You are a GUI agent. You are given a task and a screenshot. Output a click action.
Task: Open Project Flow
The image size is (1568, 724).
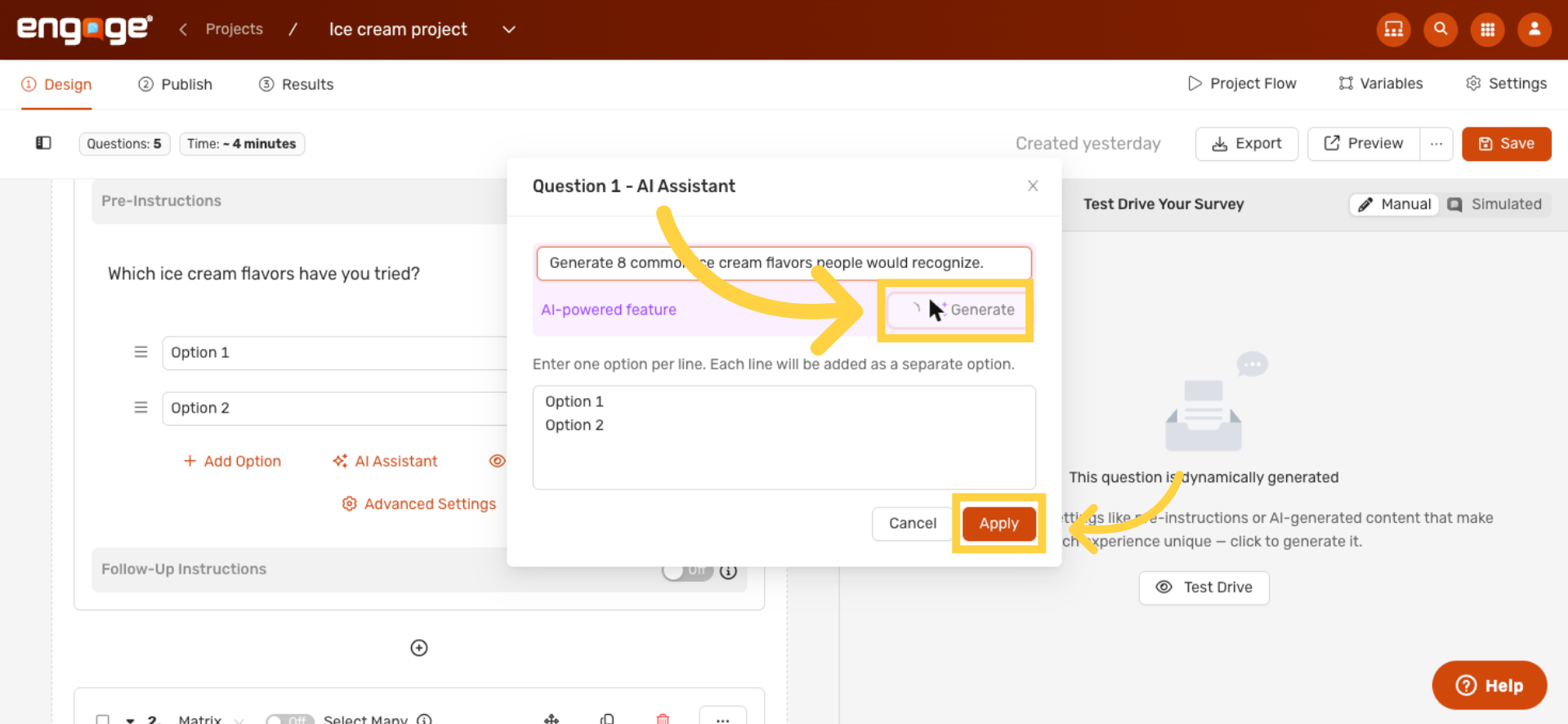1242,83
